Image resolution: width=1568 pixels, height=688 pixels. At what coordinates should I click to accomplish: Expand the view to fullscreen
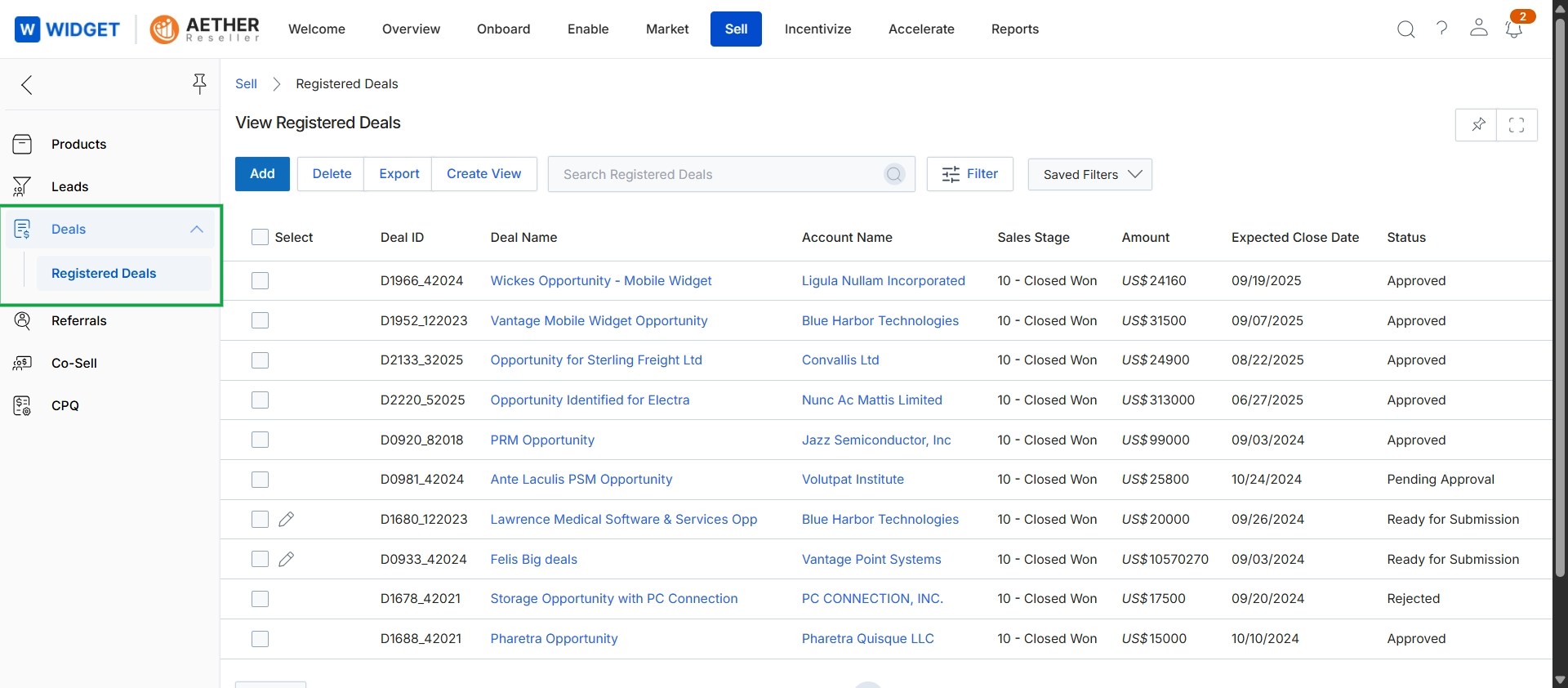click(1517, 125)
